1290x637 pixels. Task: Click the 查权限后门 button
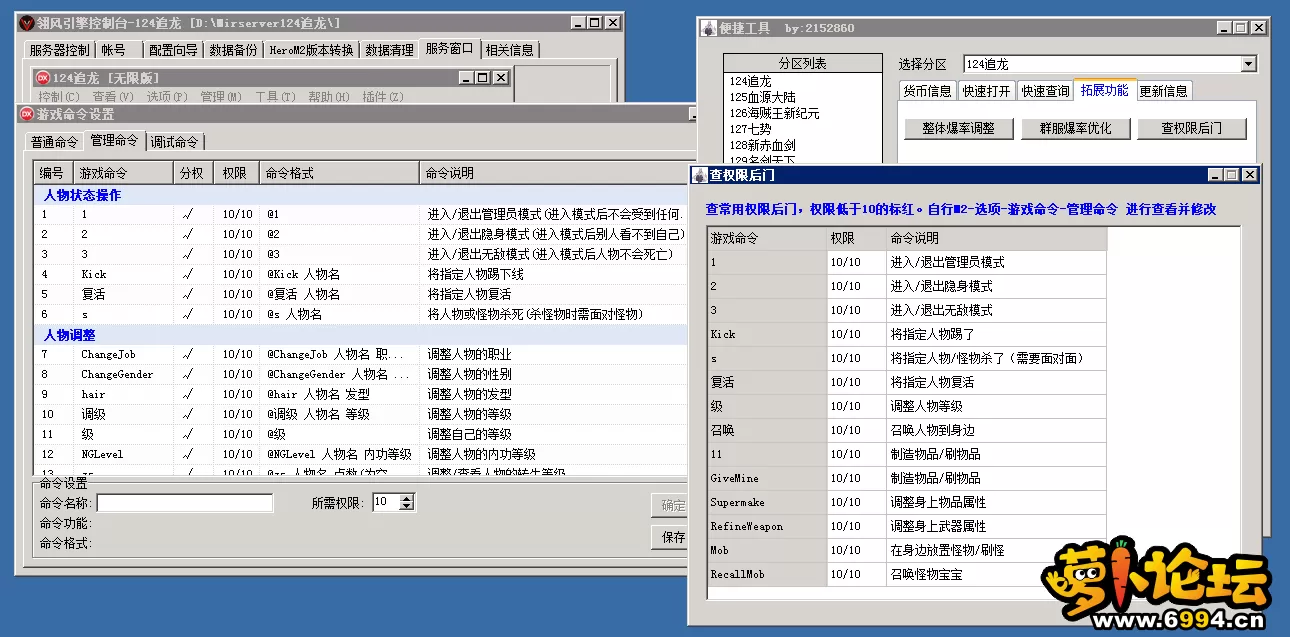(1193, 128)
